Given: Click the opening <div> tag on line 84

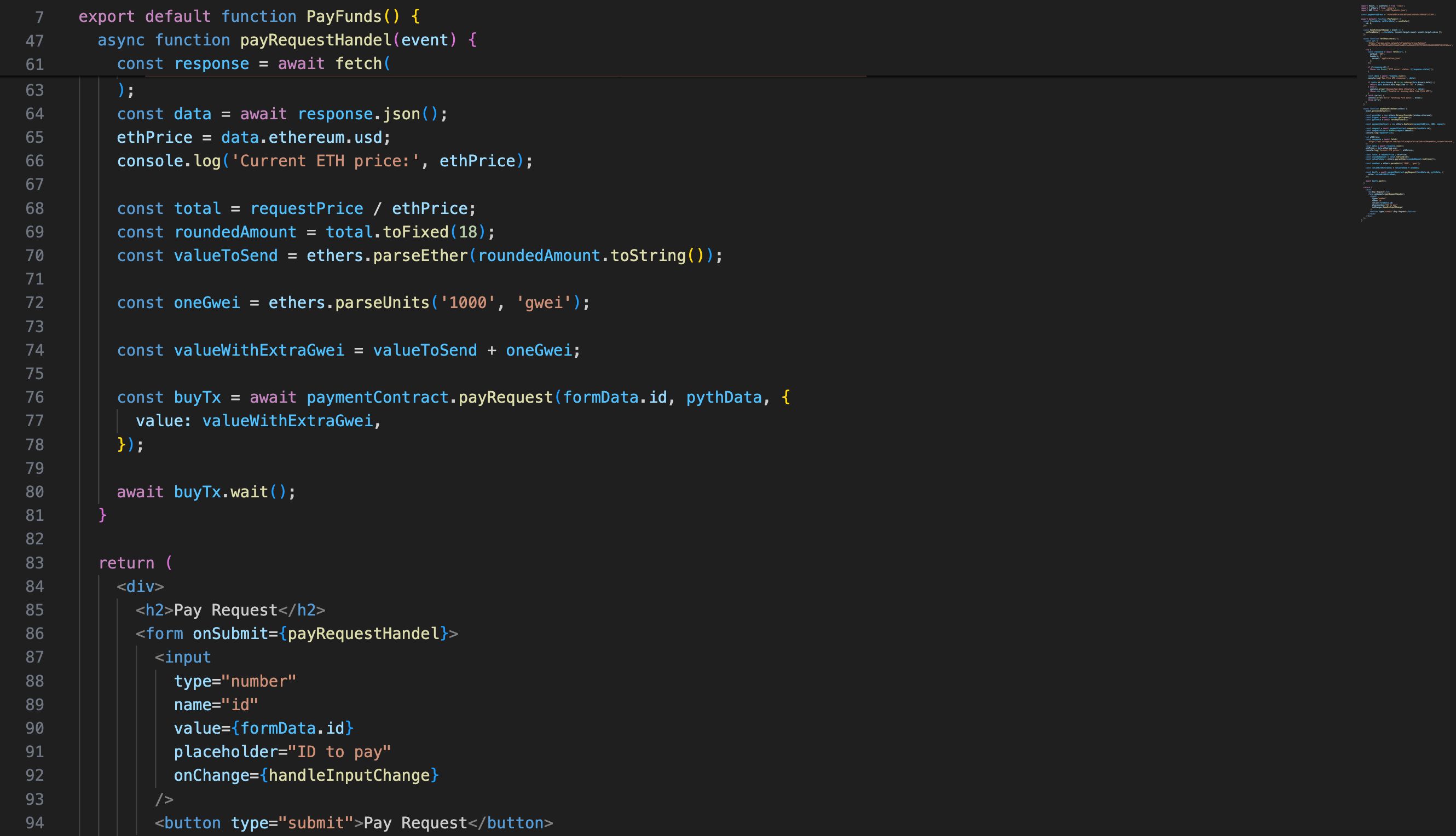Looking at the screenshot, I should click(x=140, y=586).
